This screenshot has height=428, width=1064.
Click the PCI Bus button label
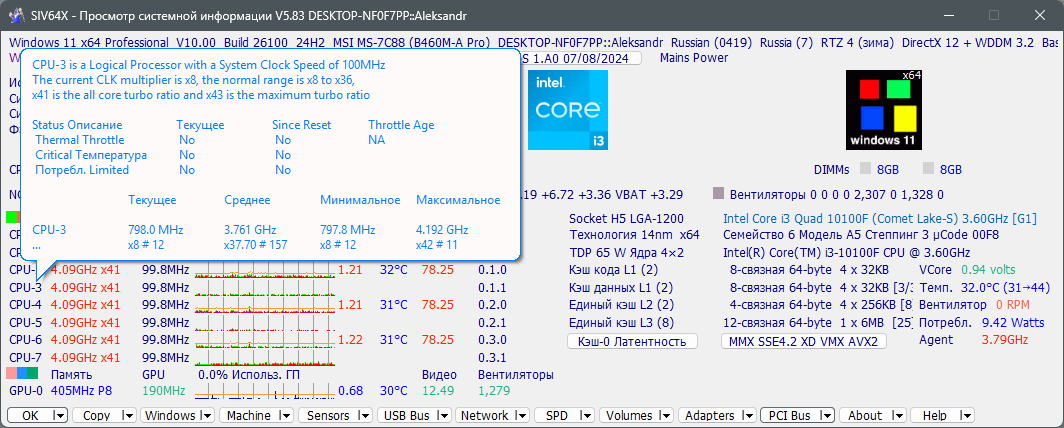(791, 416)
